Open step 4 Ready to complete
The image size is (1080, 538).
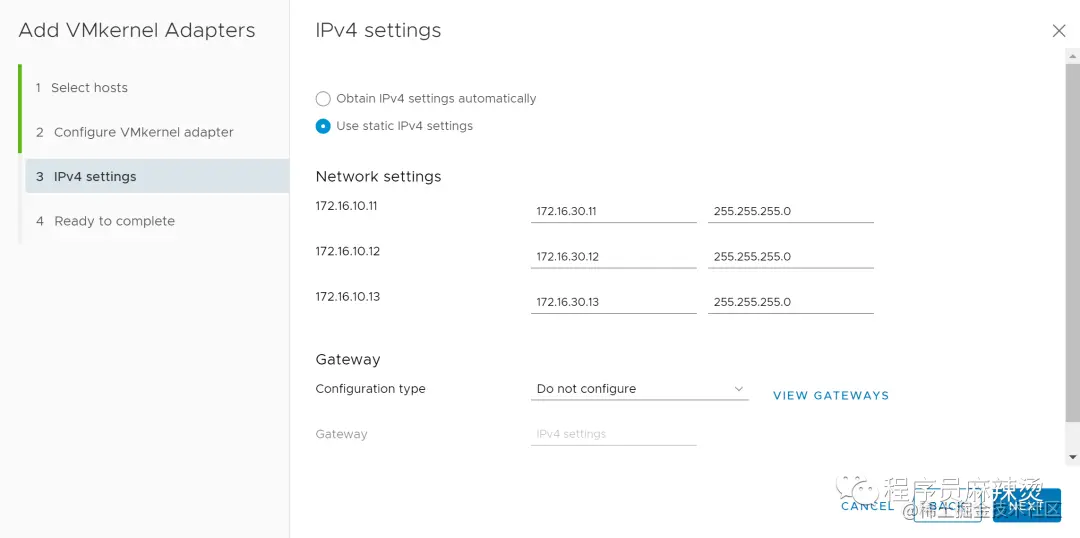105,221
